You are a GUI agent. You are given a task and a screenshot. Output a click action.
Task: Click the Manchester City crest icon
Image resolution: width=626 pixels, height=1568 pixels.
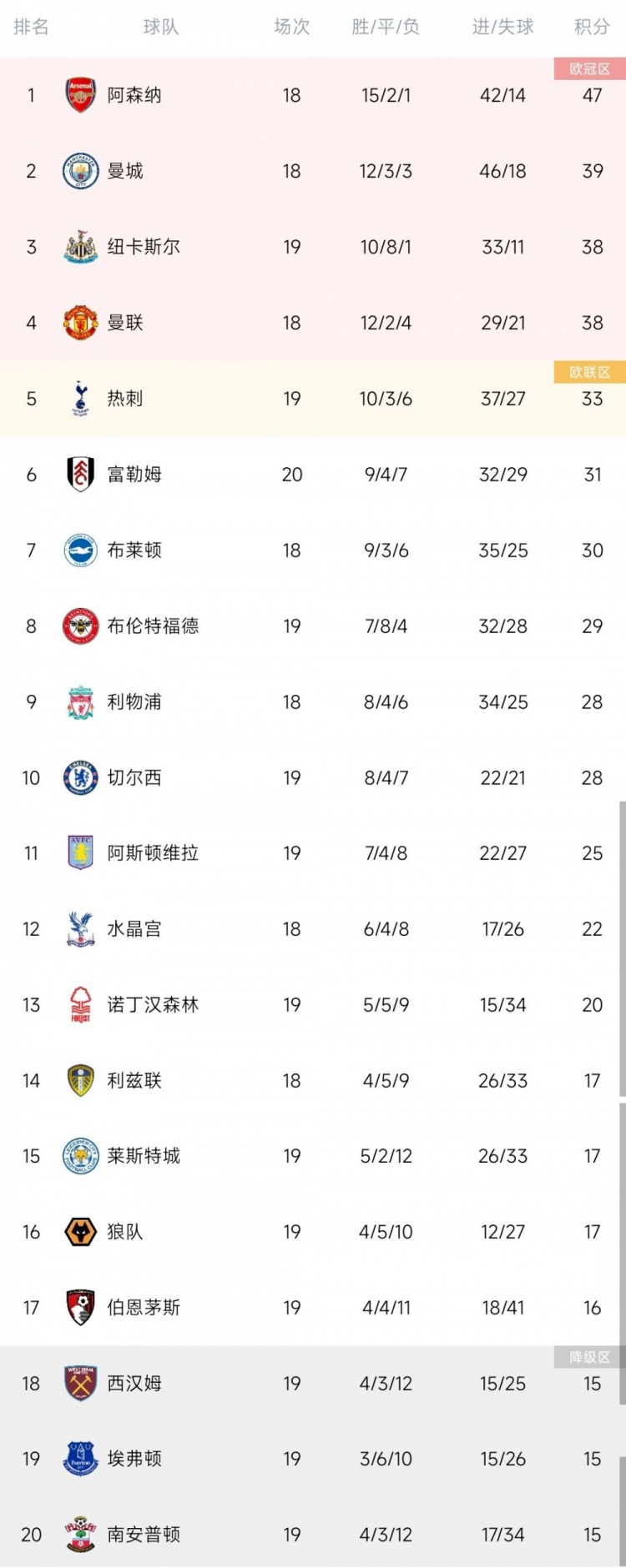pos(81,171)
